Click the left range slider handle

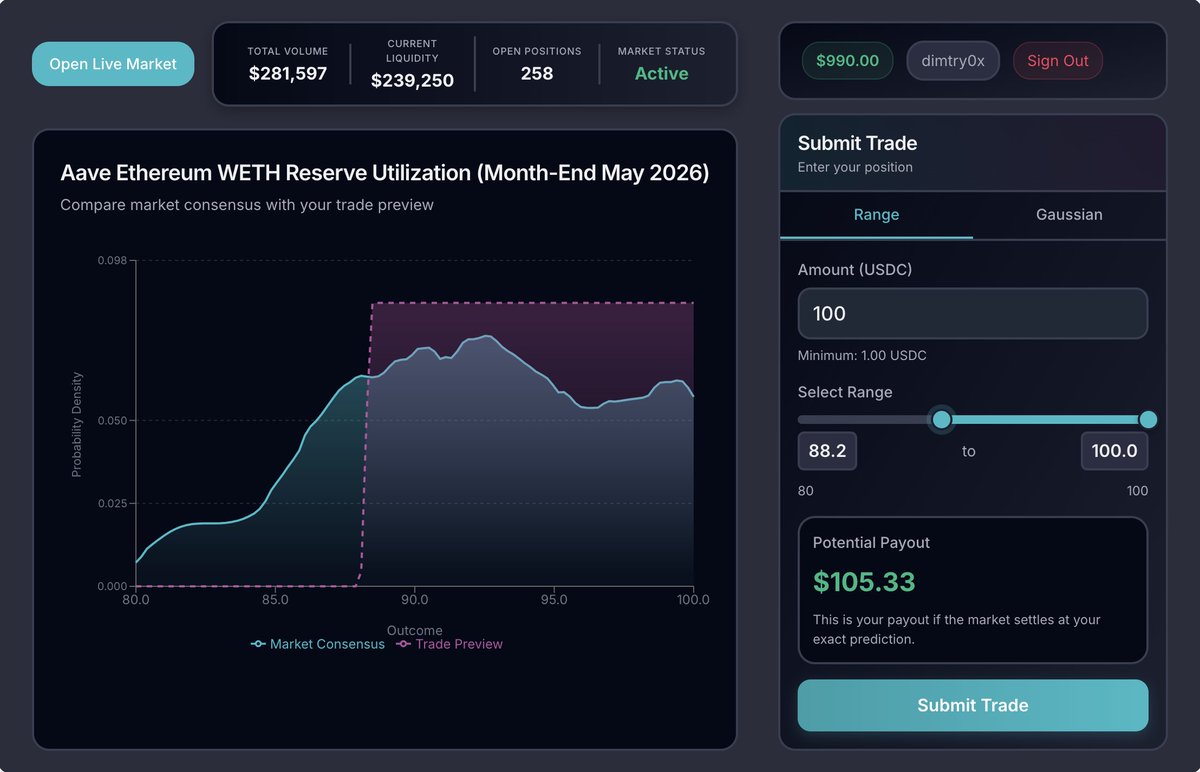(941, 419)
